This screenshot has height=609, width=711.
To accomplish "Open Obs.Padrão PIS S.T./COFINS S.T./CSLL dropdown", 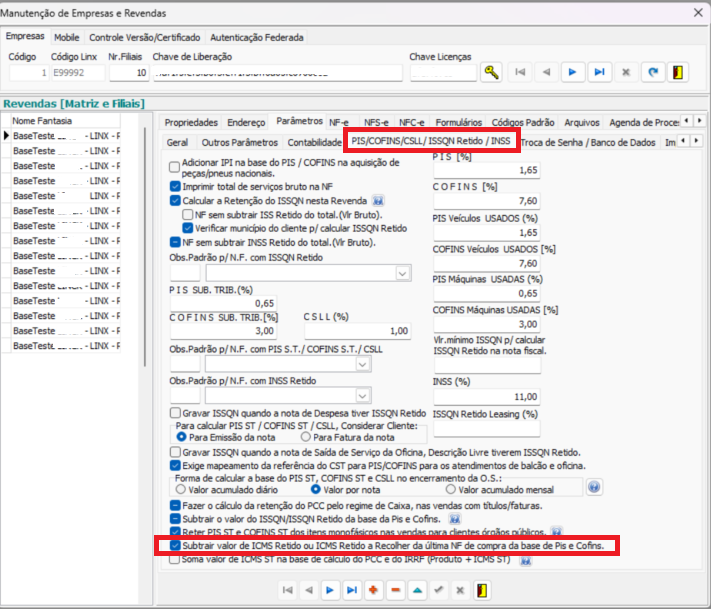I will click(362, 364).
